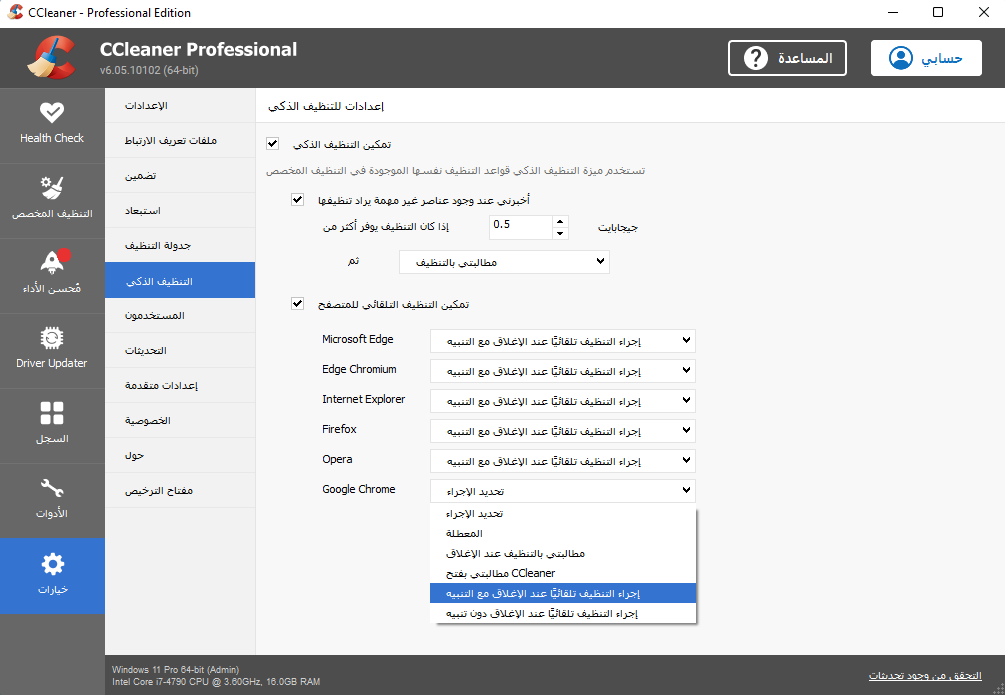Click the Opera browser label
This screenshot has width=1005, height=695.
pyautogui.click(x=337, y=459)
